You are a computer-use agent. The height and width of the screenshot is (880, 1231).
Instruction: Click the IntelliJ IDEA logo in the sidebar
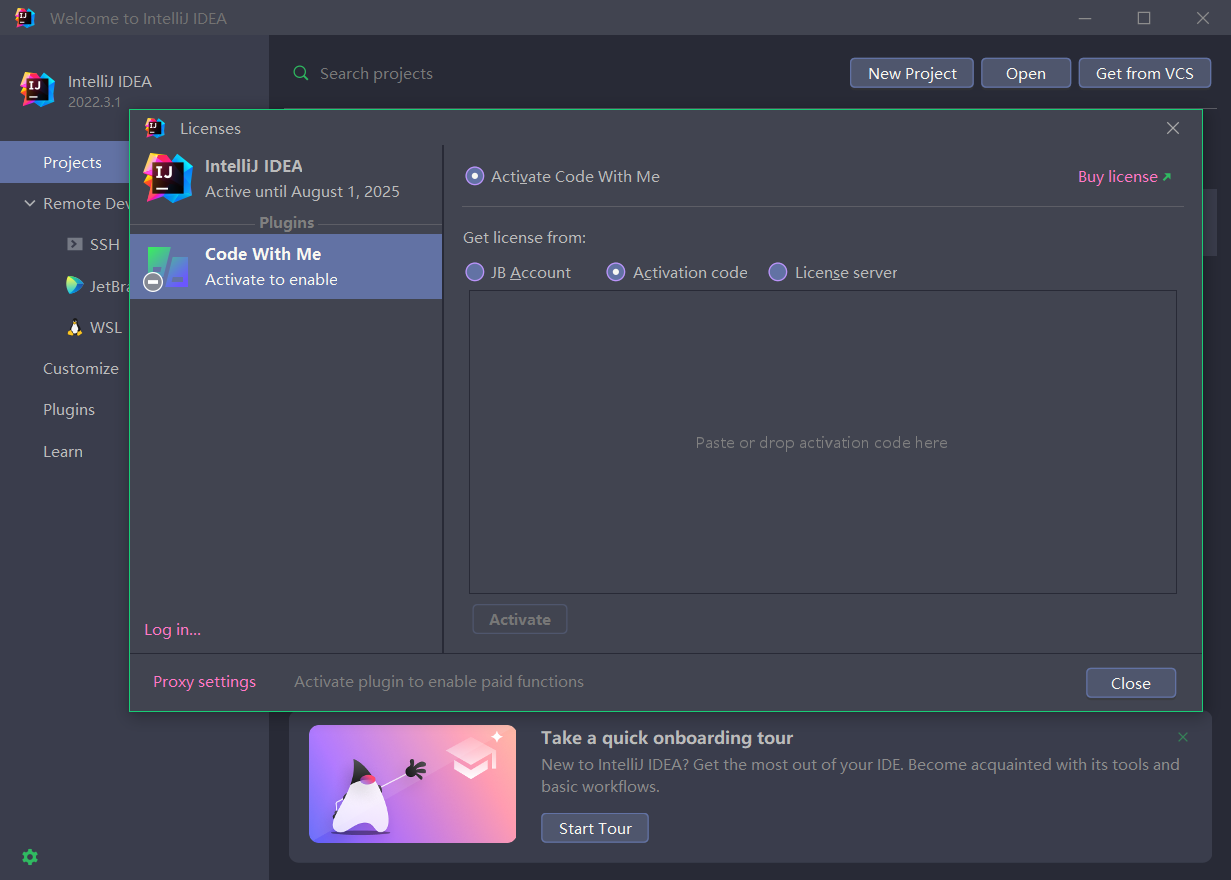point(38,89)
